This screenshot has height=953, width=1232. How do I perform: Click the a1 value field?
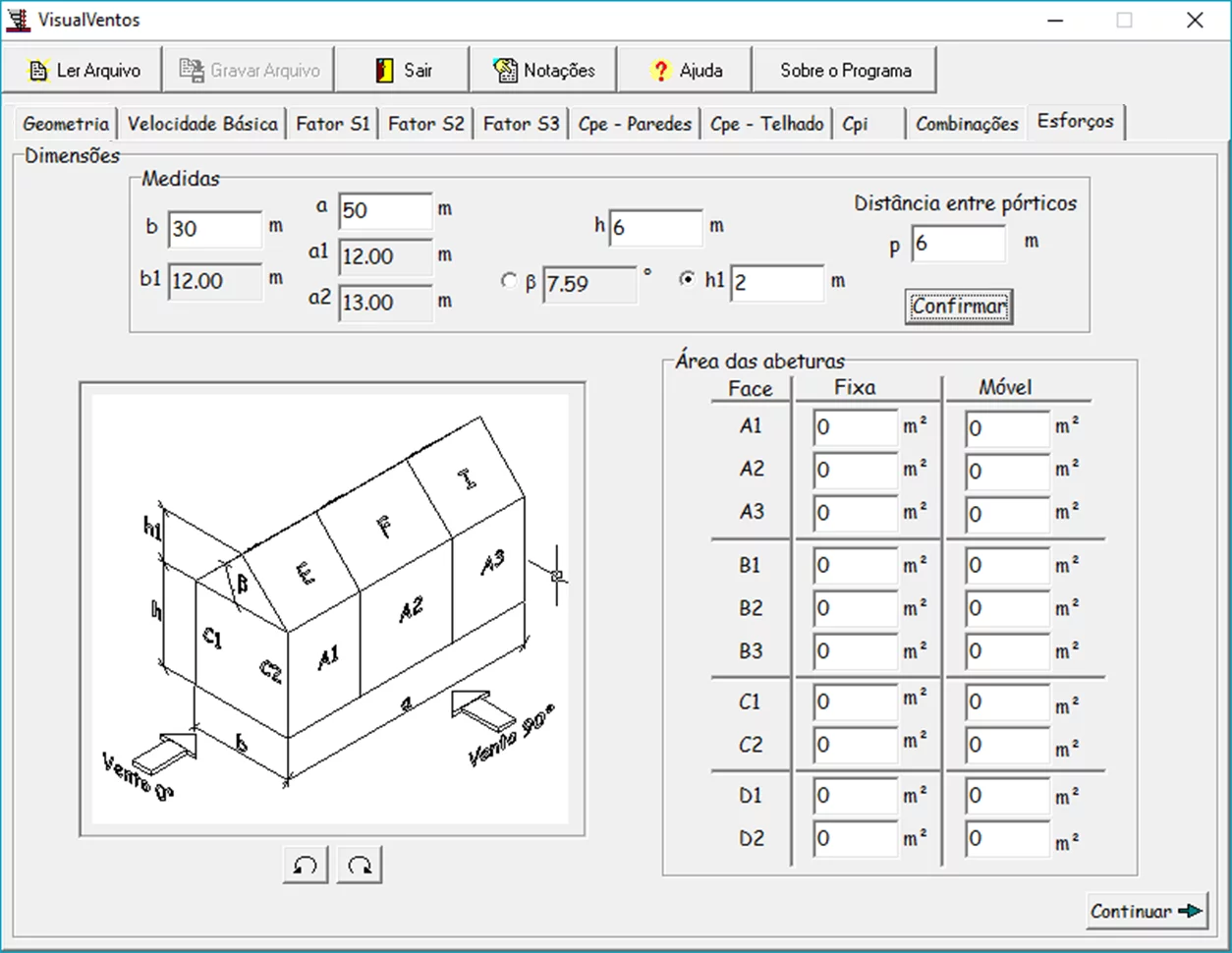click(x=385, y=256)
